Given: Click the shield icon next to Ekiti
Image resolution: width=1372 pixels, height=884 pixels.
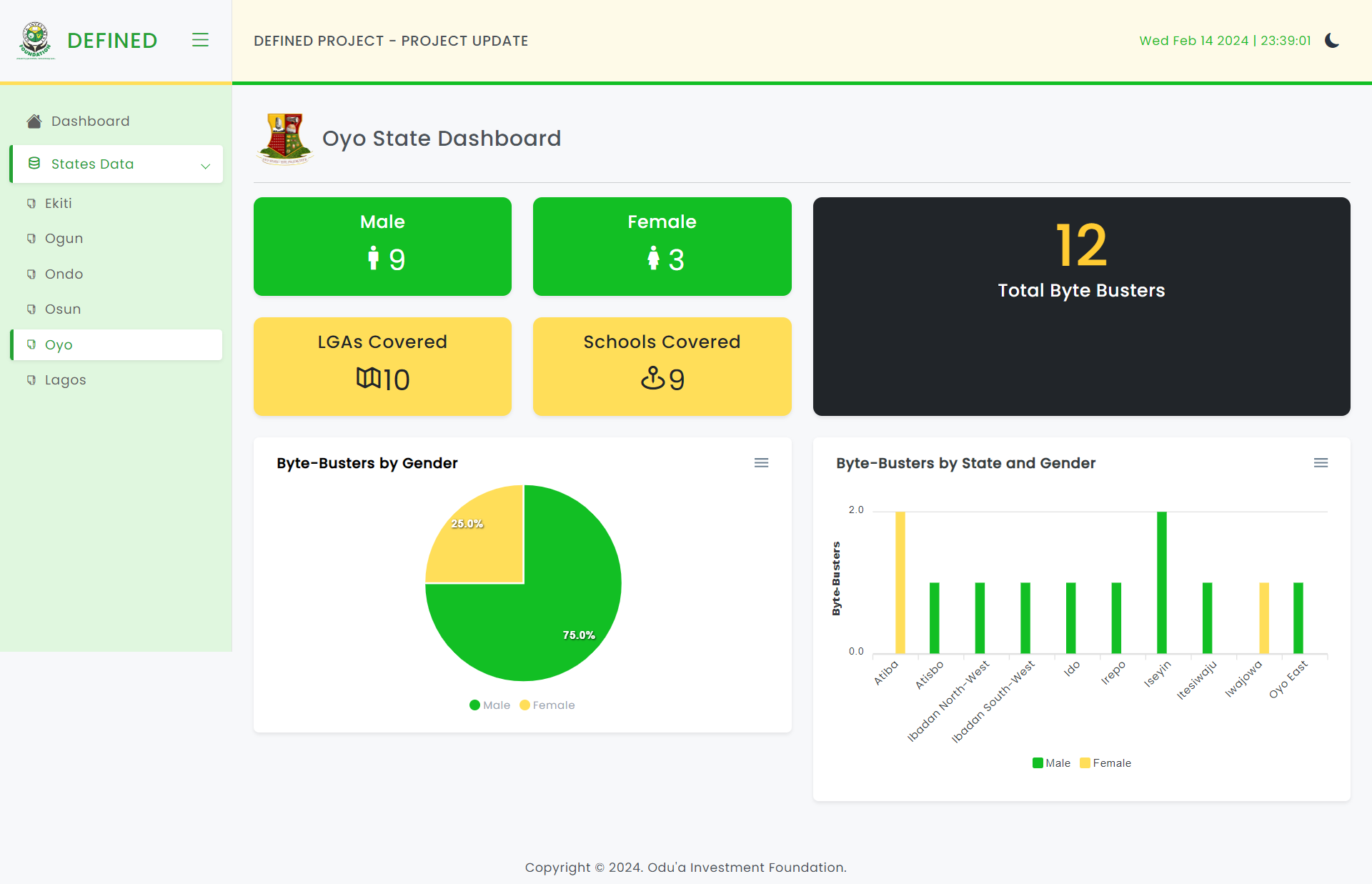Looking at the screenshot, I should (x=31, y=203).
